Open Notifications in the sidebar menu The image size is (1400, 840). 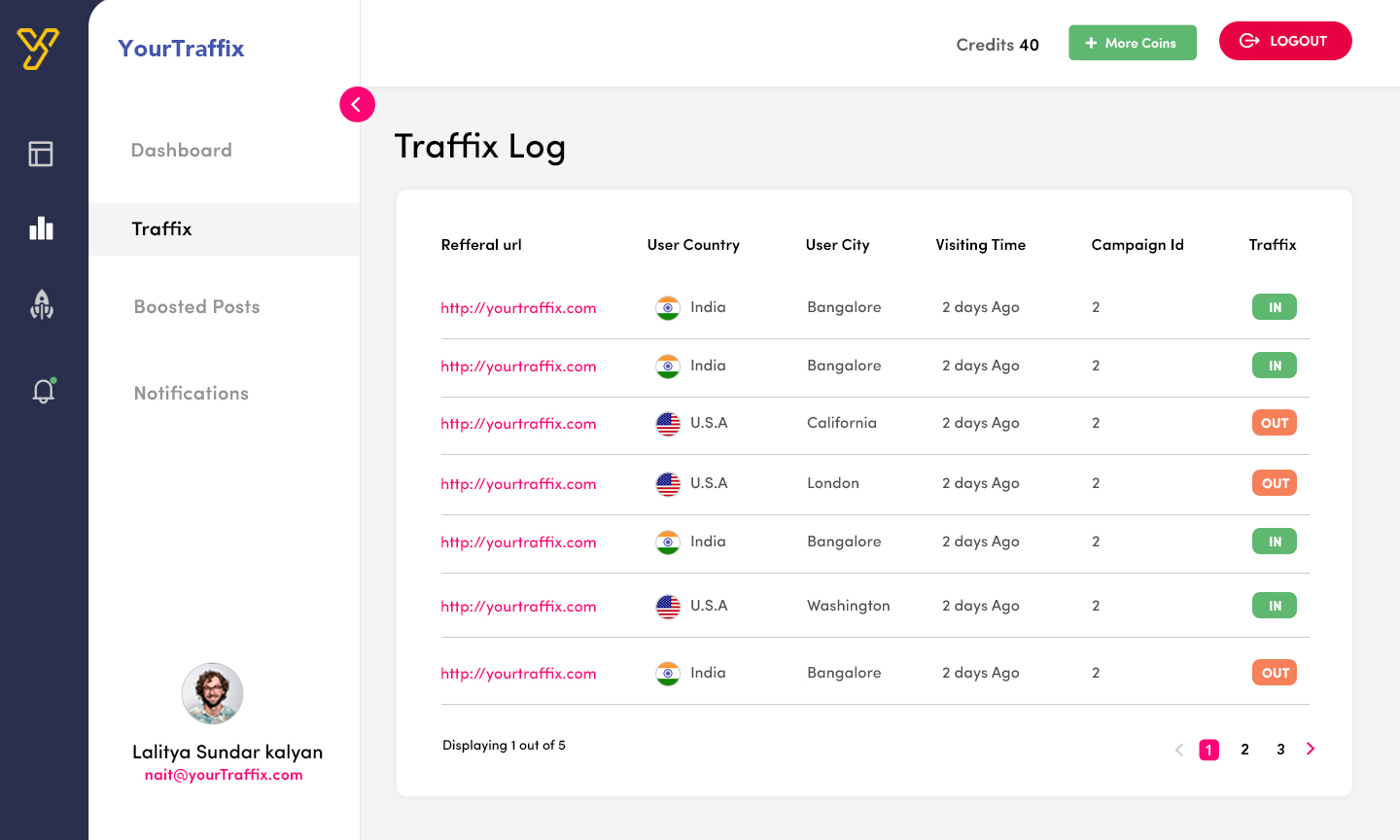coord(192,393)
